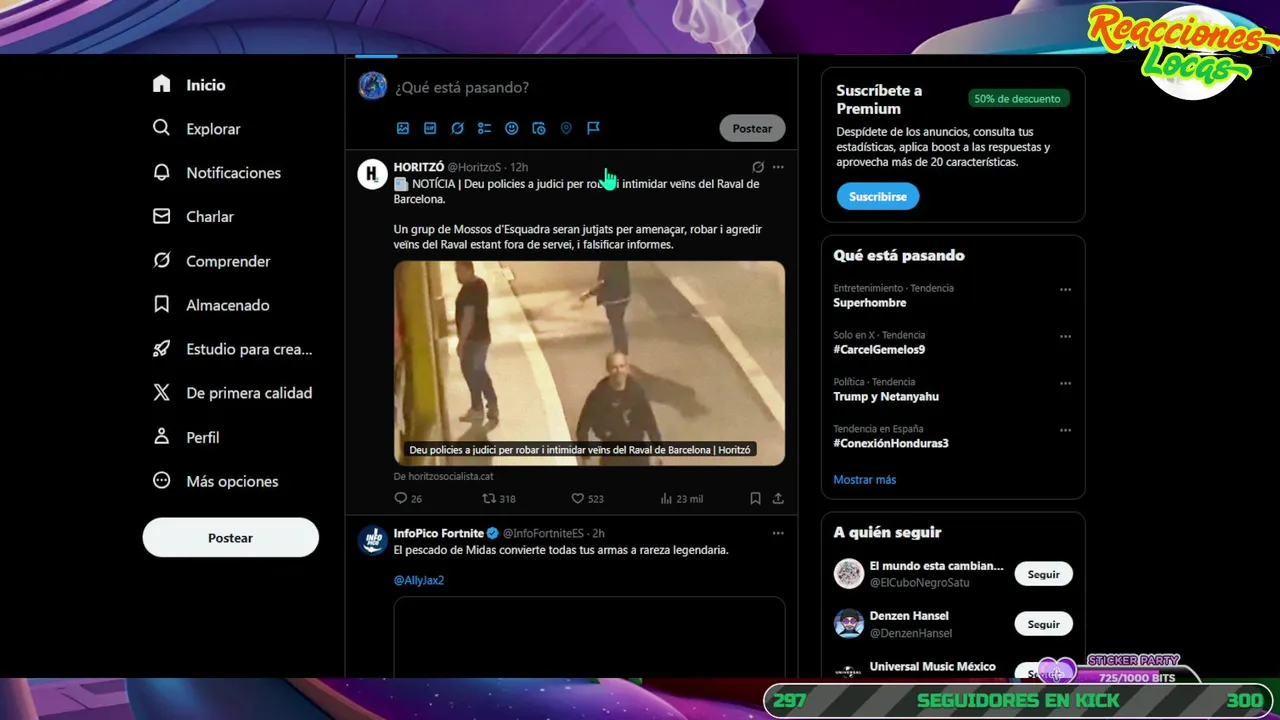This screenshot has width=1280, height=720.
Task: Open El mundo esta cambian... avatar
Action: (849, 574)
